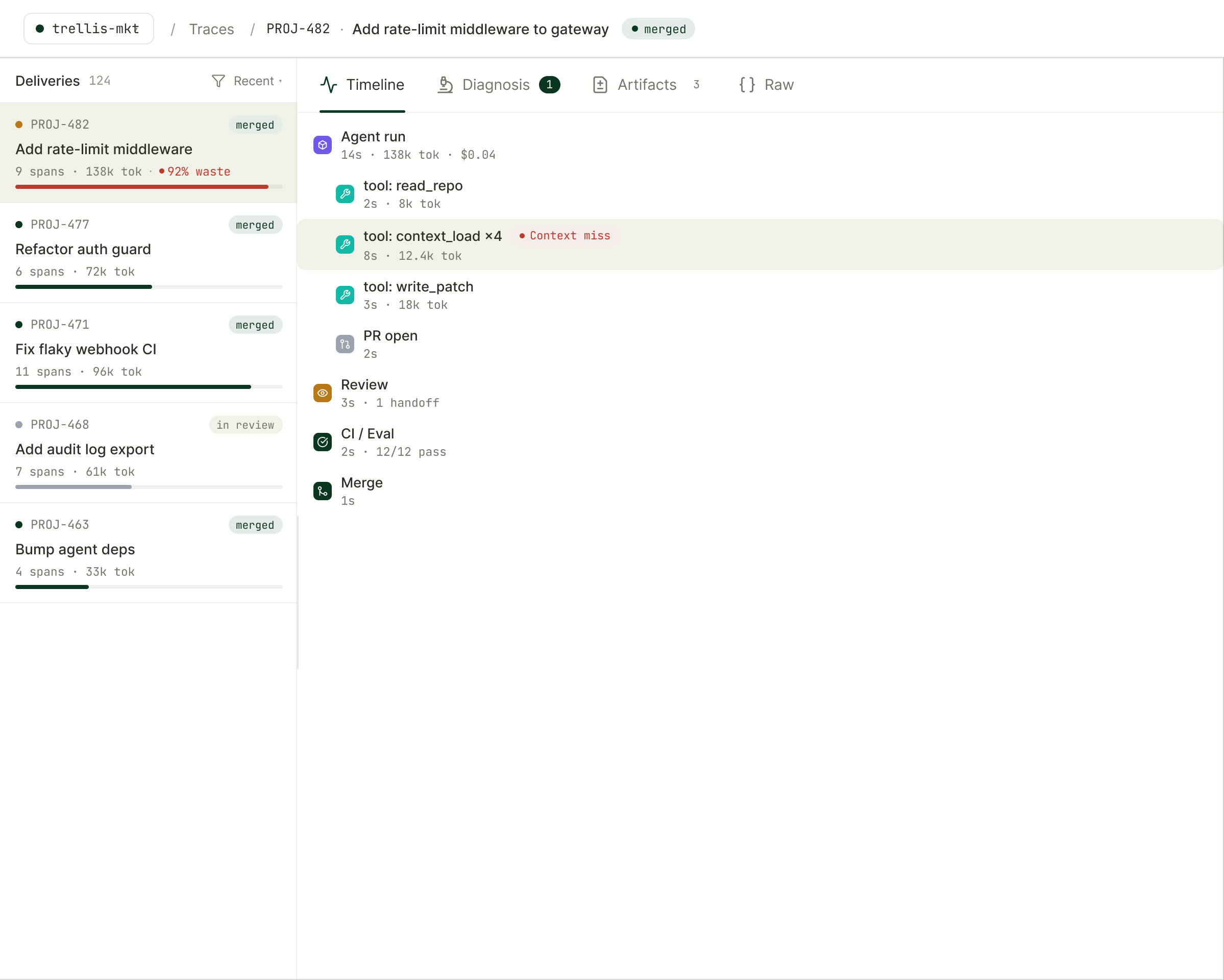Click '11 spans · 96k tok' text

pyautogui.click(x=79, y=372)
